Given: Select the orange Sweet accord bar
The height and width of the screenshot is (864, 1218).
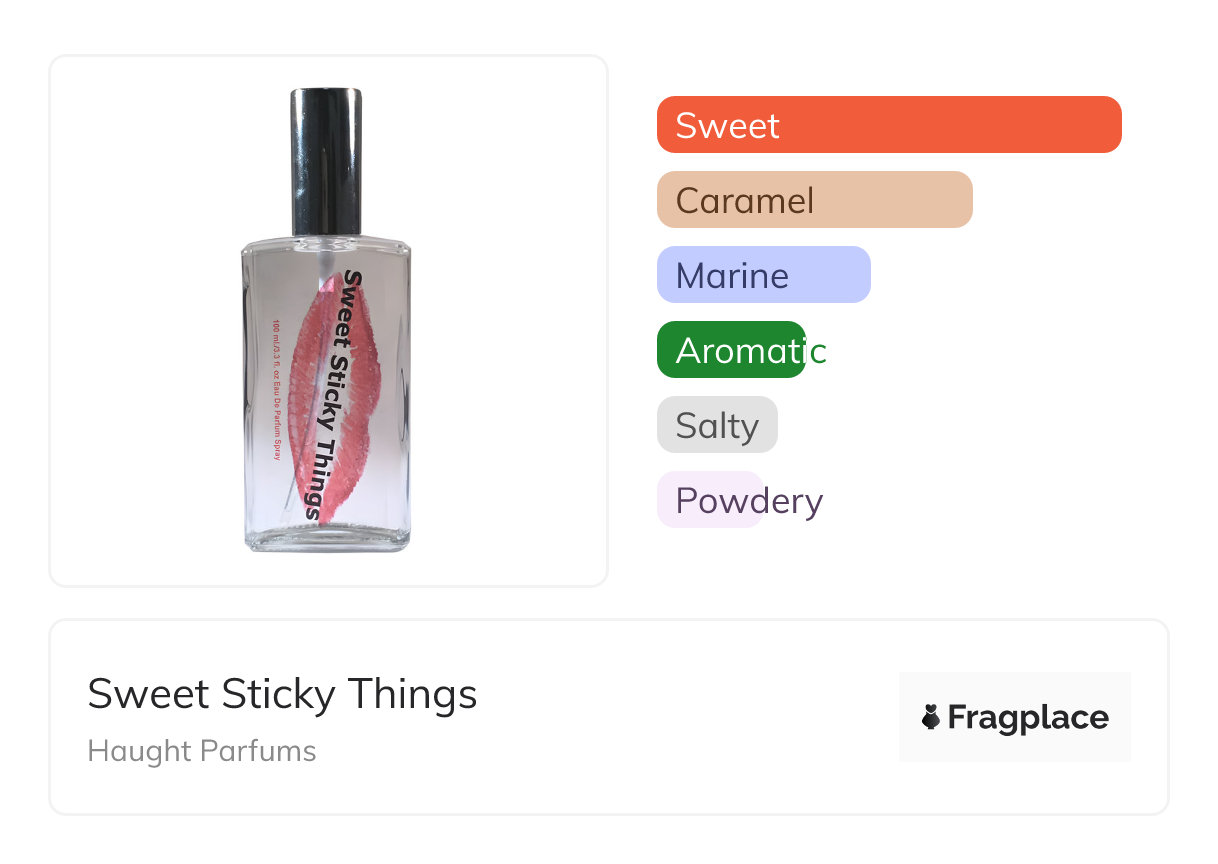Looking at the screenshot, I should (889, 125).
